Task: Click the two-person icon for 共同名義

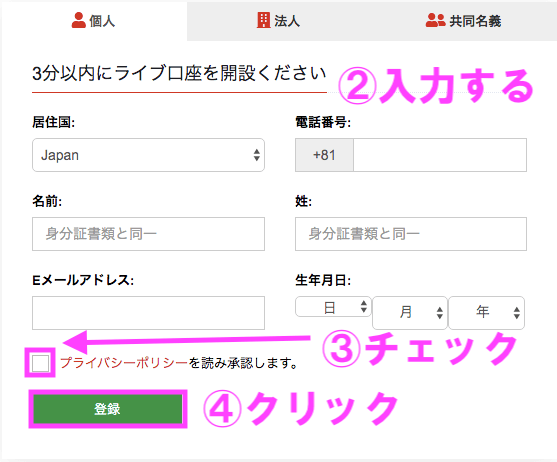Action: 435,20
